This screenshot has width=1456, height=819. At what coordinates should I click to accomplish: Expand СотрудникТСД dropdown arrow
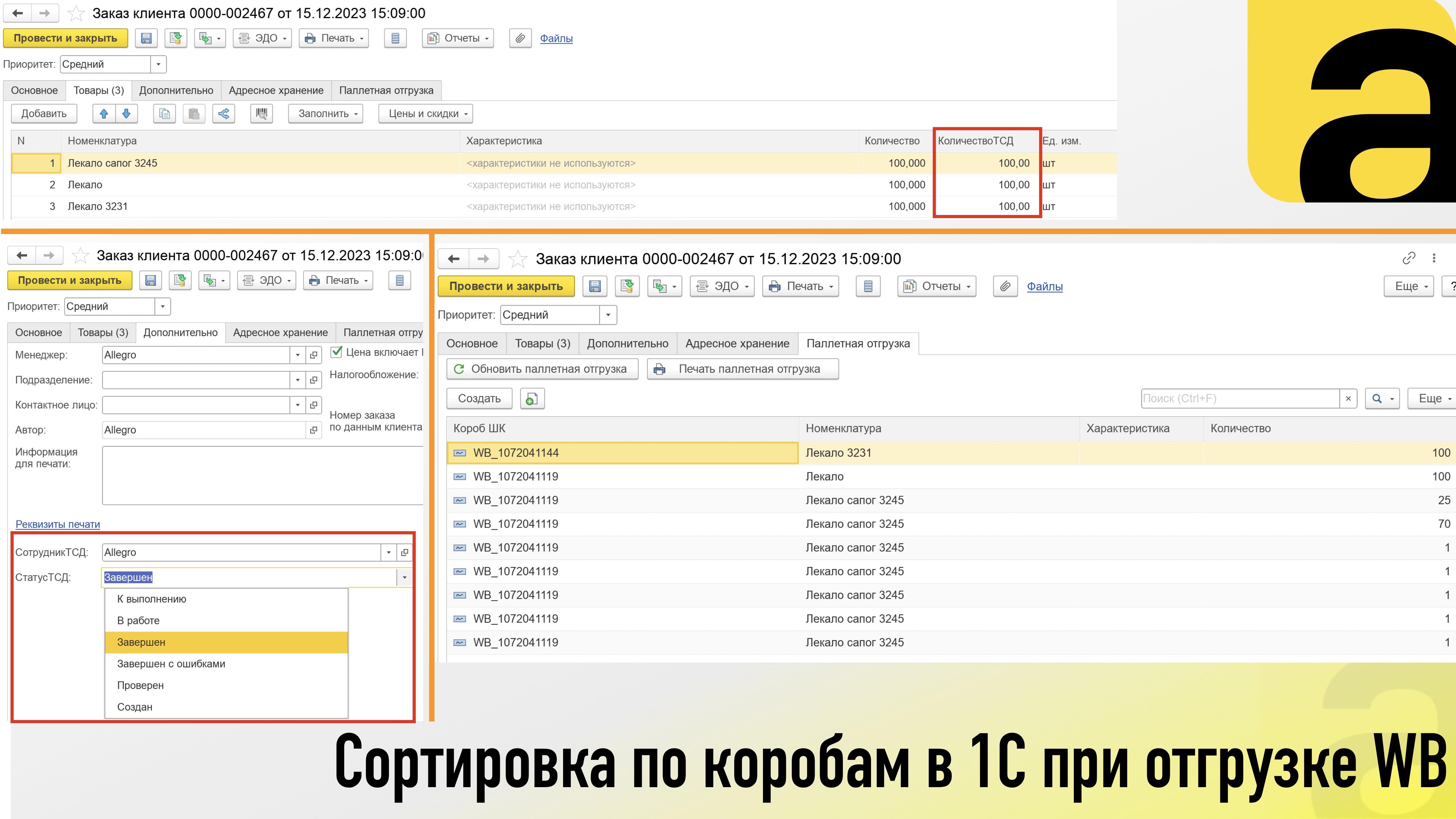click(388, 553)
